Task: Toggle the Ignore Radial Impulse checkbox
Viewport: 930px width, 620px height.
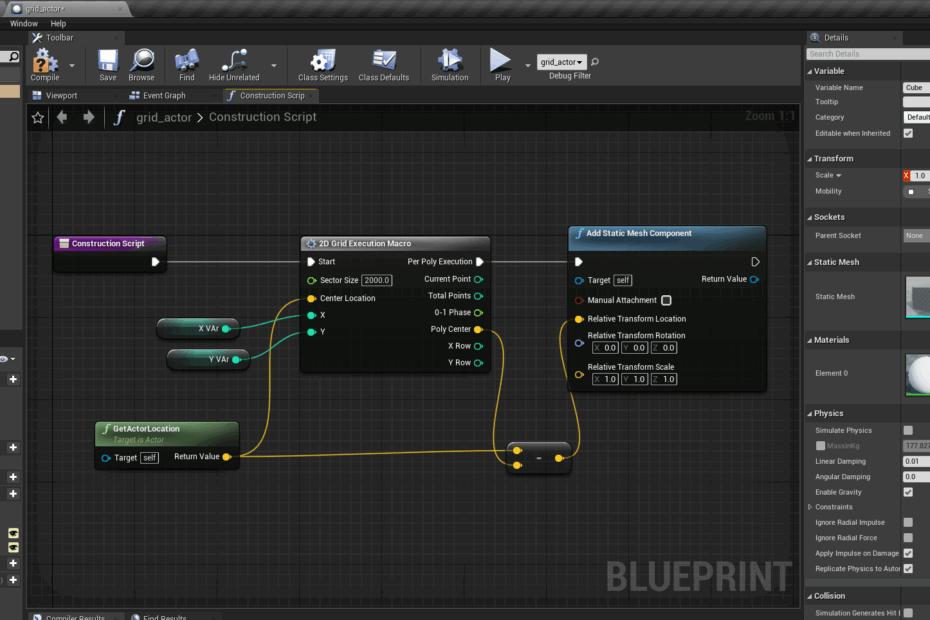Action: pyautogui.click(x=908, y=522)
